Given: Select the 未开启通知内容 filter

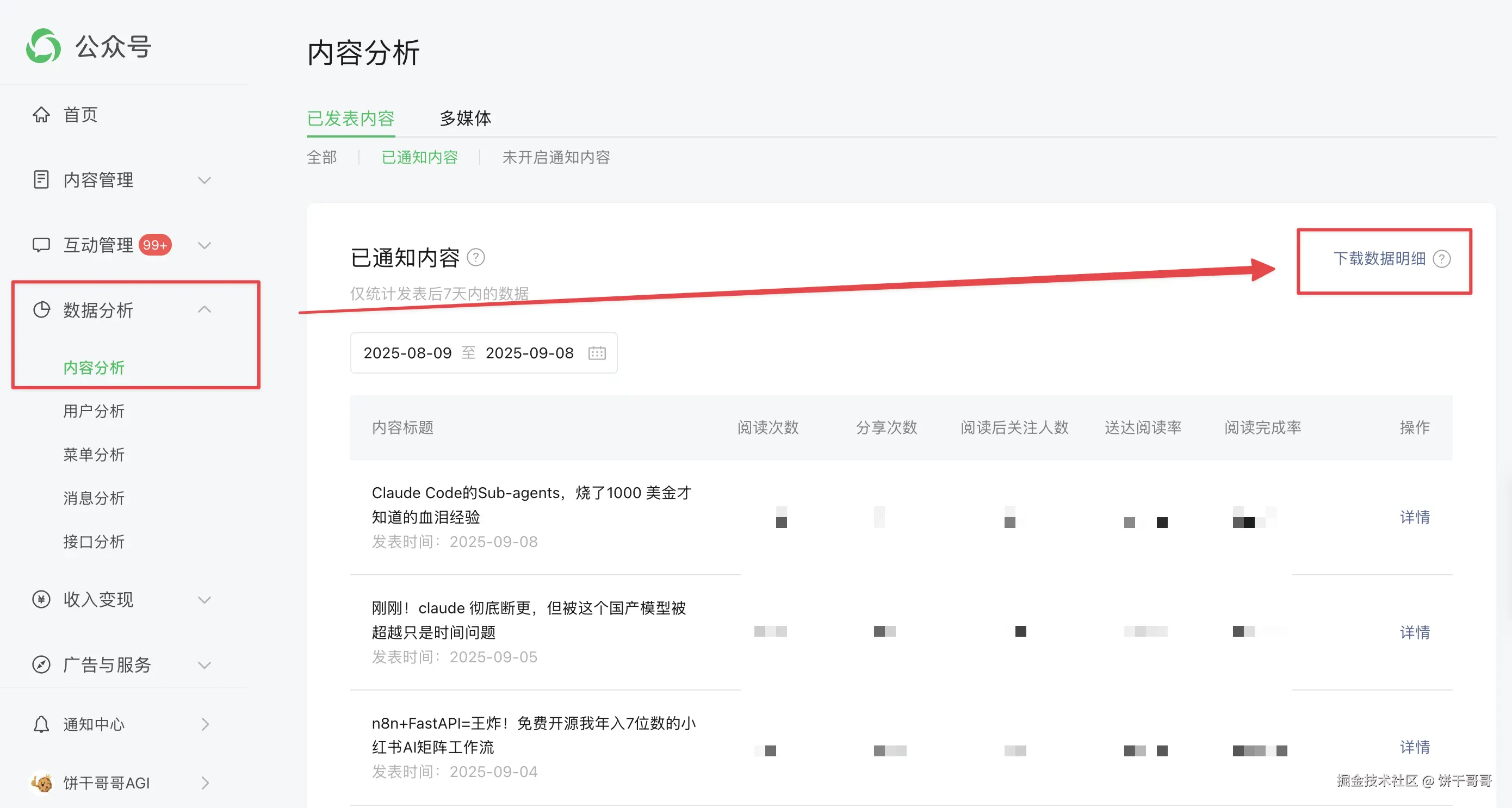Looking at the screenshot, I should point(556,157).
